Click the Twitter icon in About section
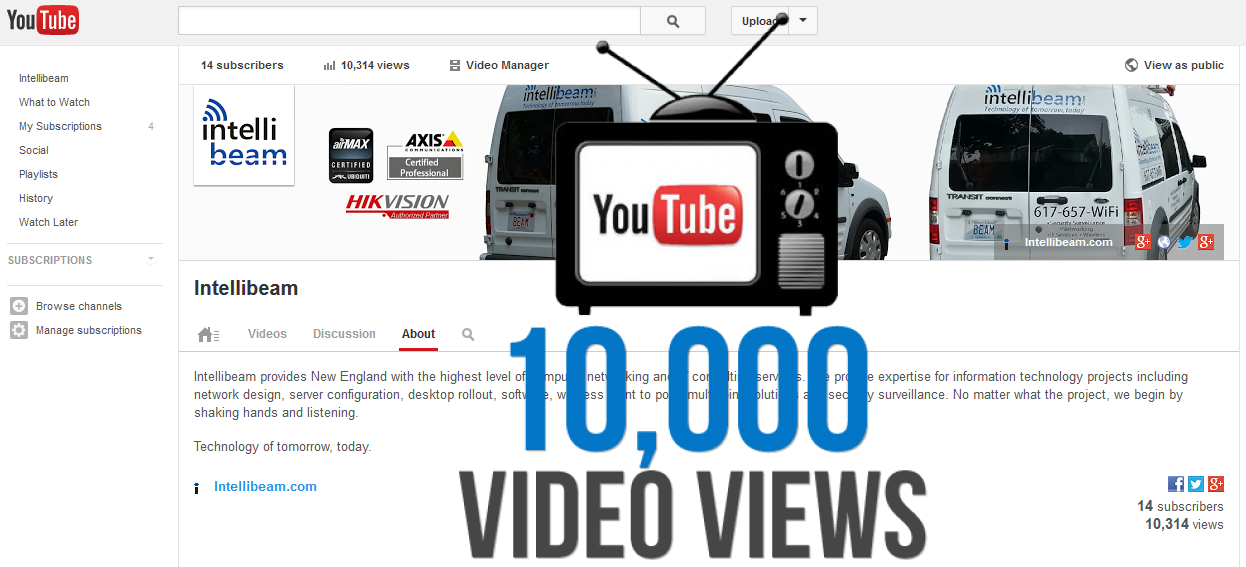This screenshot has width=1246, height=567. point(1196,484)
